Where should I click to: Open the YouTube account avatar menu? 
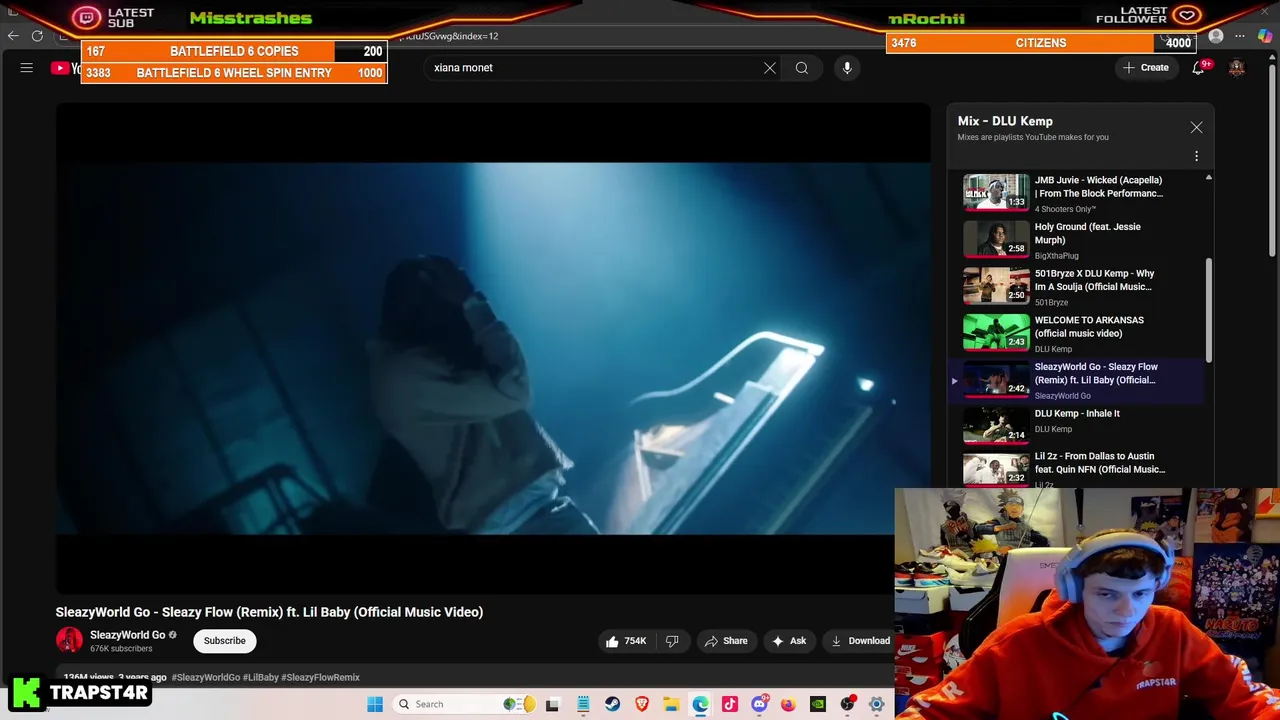coord(1237,68)
